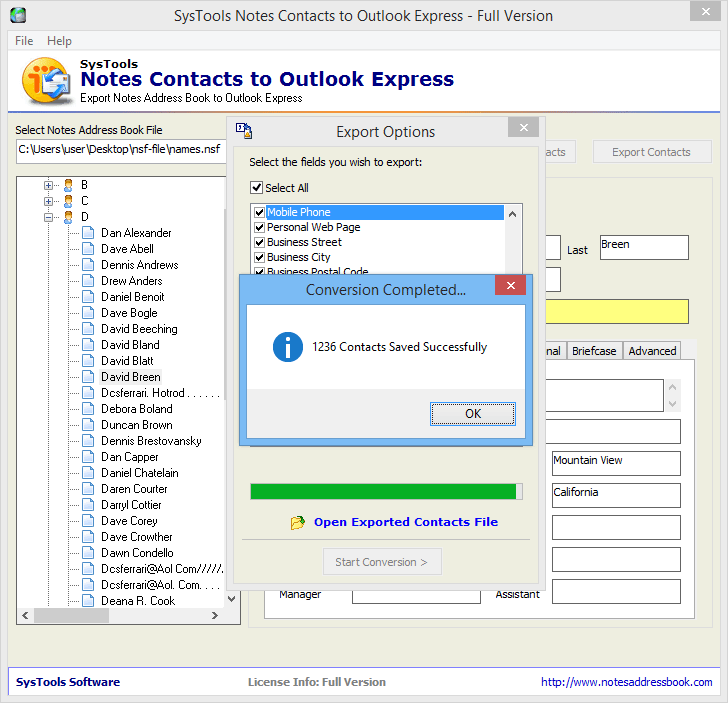
Task: Close the Export Options window
Action: point(523,127)
